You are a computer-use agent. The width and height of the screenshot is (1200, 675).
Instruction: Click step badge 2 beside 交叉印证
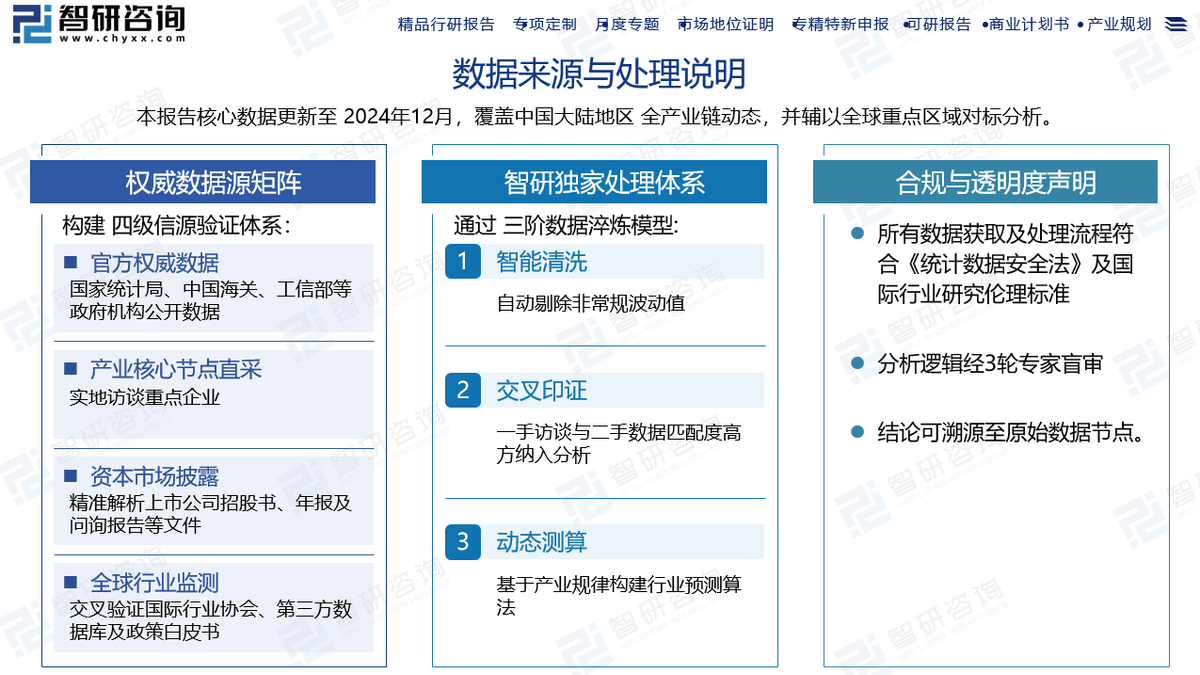tap(462, 391)
